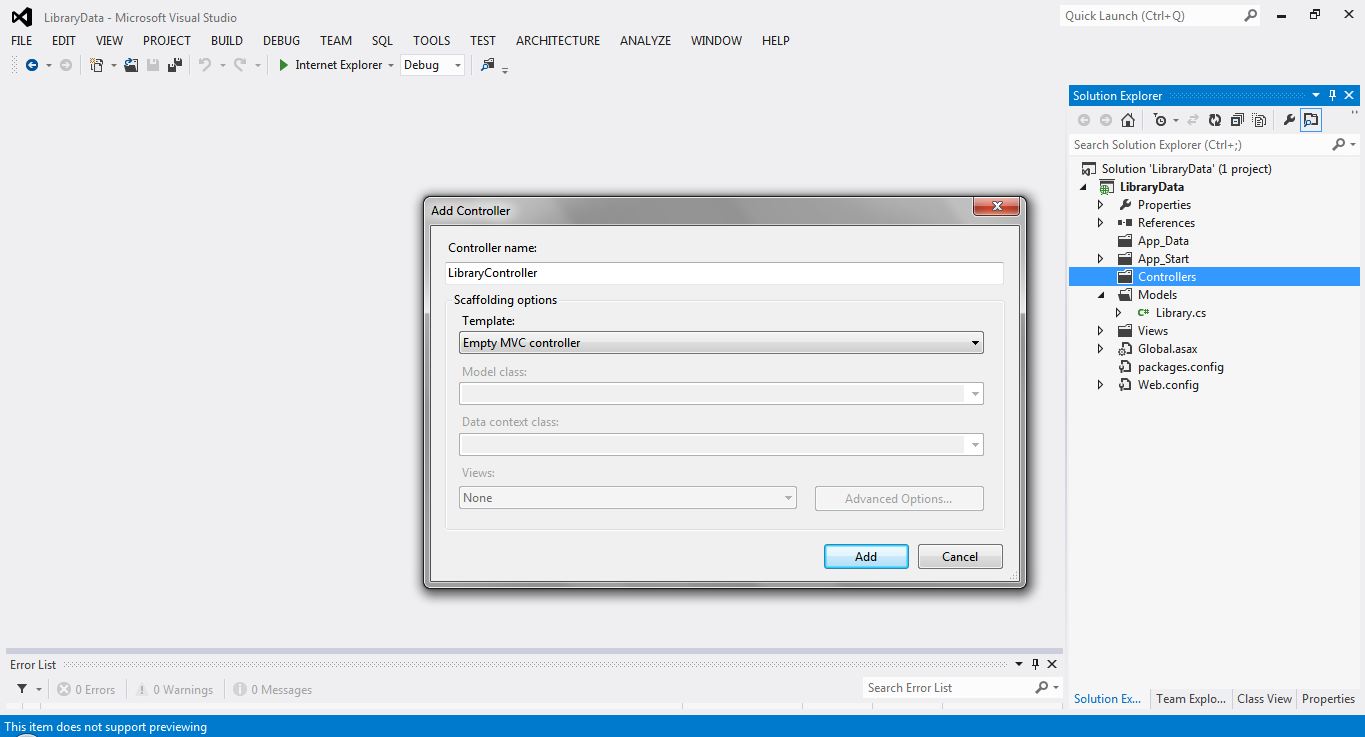Close the Add Controller dialog

tap(997, 206)
